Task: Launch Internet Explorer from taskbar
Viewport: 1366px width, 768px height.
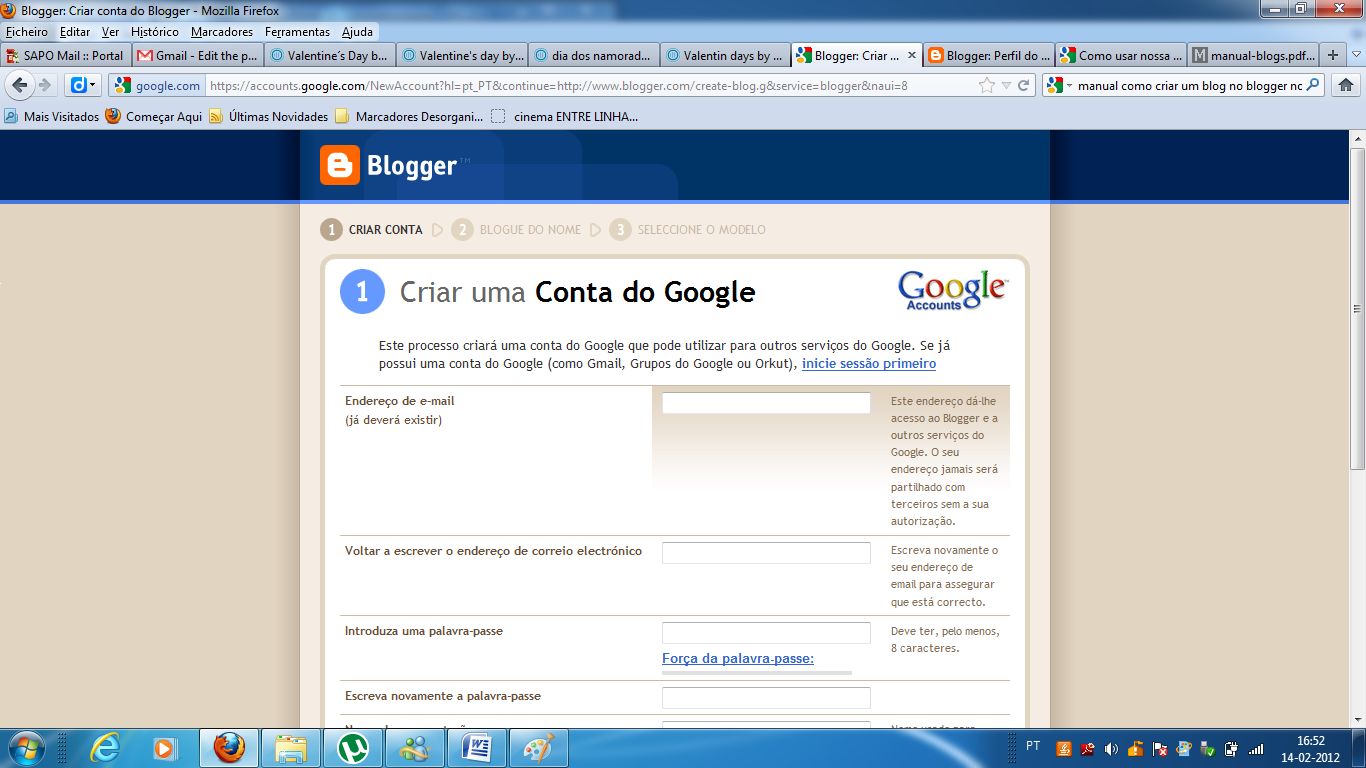Action: (104, 748)
